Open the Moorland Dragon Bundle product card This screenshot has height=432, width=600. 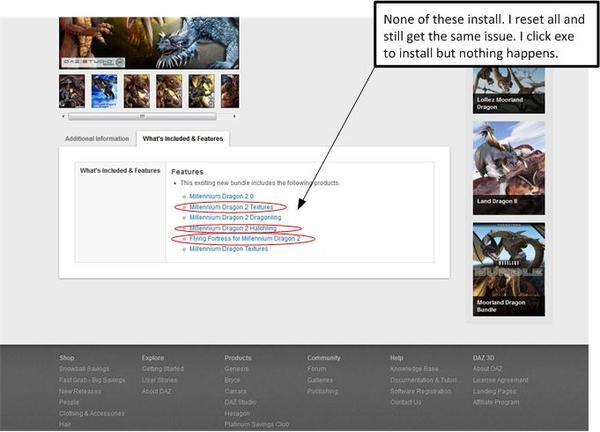point(509,269)
